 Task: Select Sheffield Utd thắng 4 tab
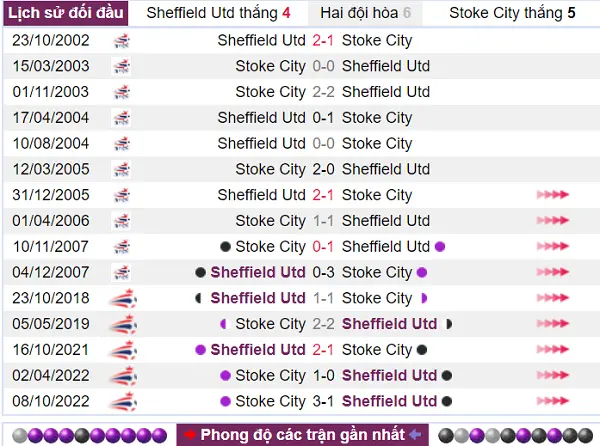tap(218, 13)
